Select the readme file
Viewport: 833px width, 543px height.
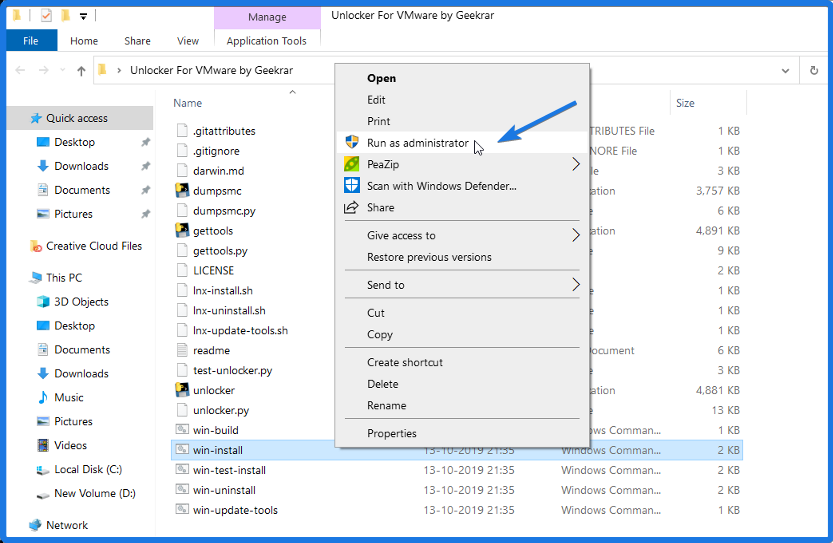[x=211, y=350]
